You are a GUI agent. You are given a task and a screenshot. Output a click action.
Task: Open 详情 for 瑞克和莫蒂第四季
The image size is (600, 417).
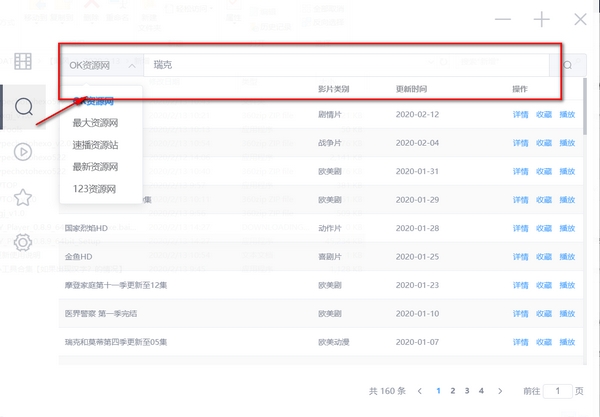click(520, 342)
